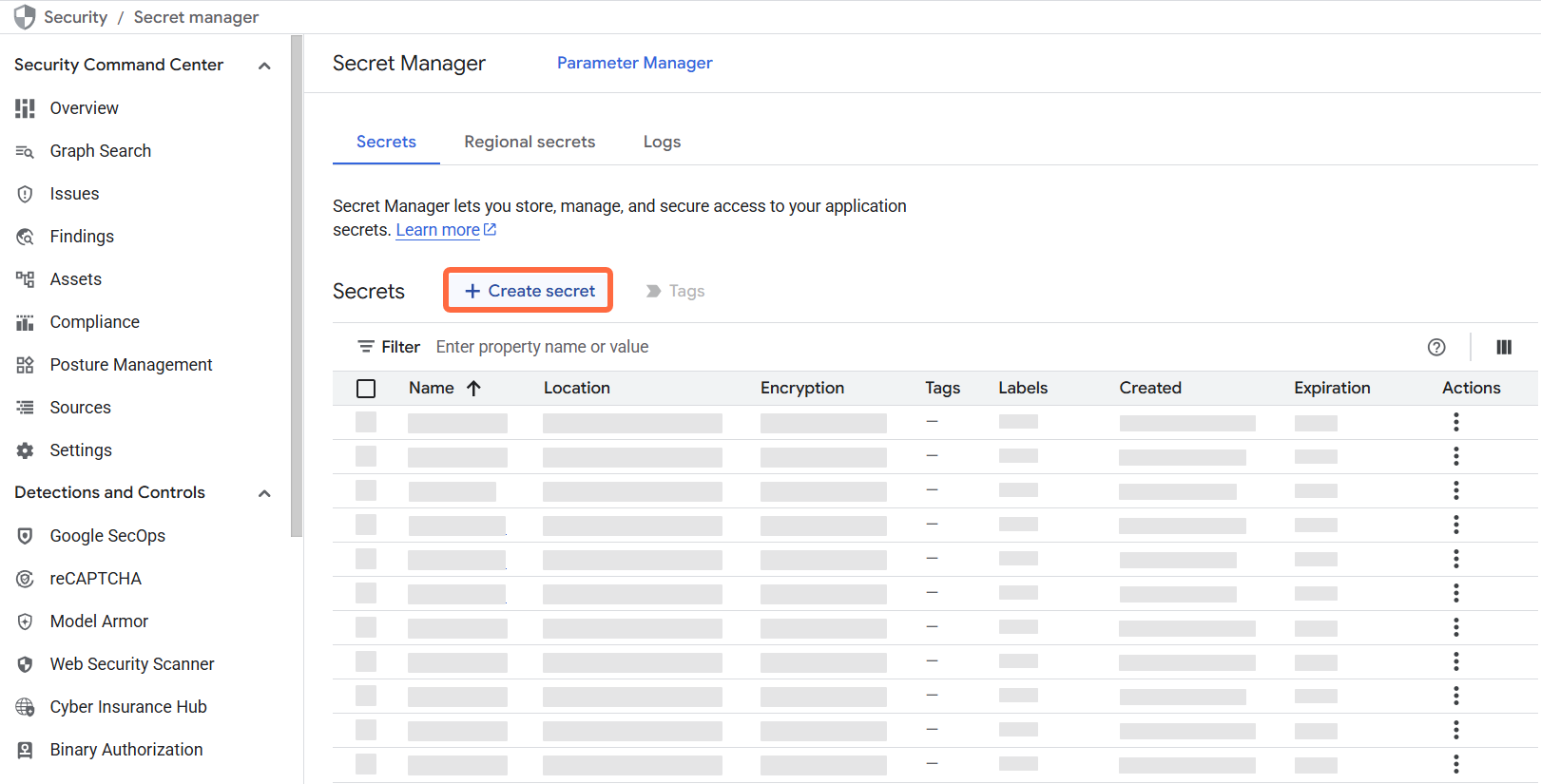Click the Issues shield icon
The height and width of the screenshot is (784, 1541).
point(25,194)
